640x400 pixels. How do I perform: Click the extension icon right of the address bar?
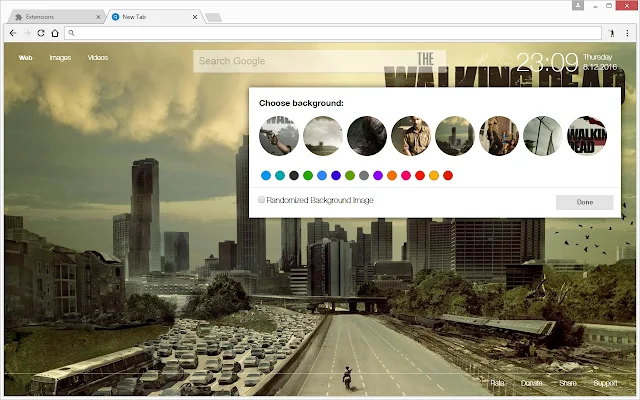(611, 33)
